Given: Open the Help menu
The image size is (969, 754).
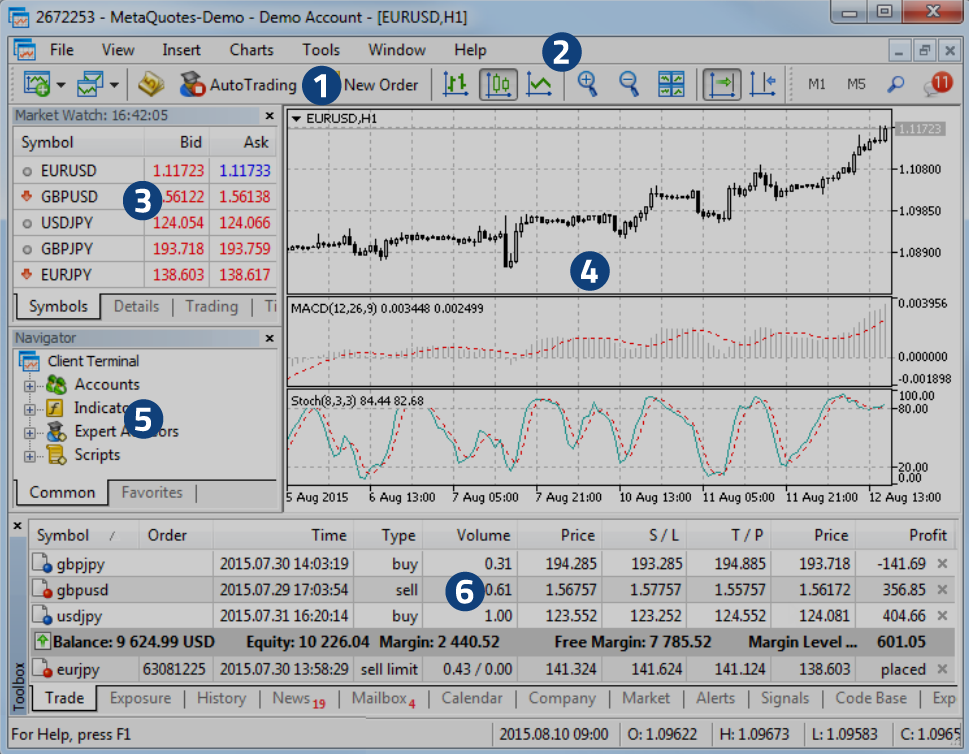Looking at the screenshot, I should click(470, 50).
